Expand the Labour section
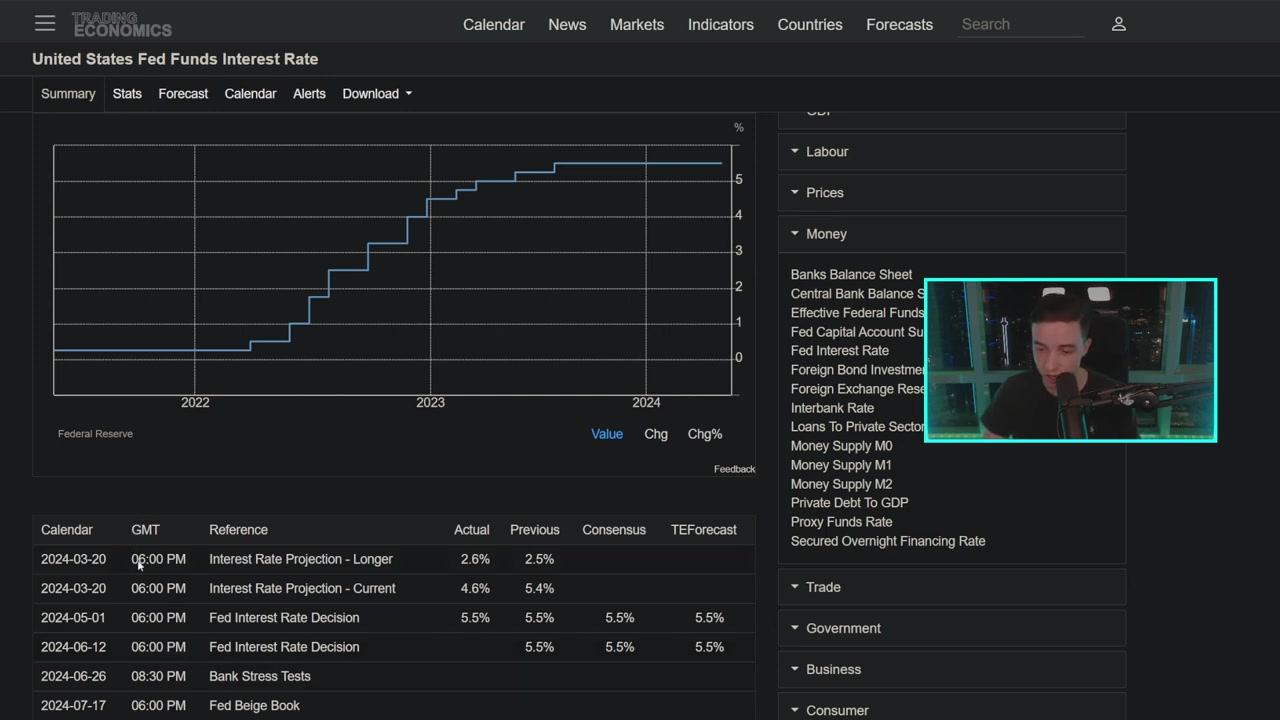Image resolution: width=1280 pixels, height=720 pixels. (952, 152)
